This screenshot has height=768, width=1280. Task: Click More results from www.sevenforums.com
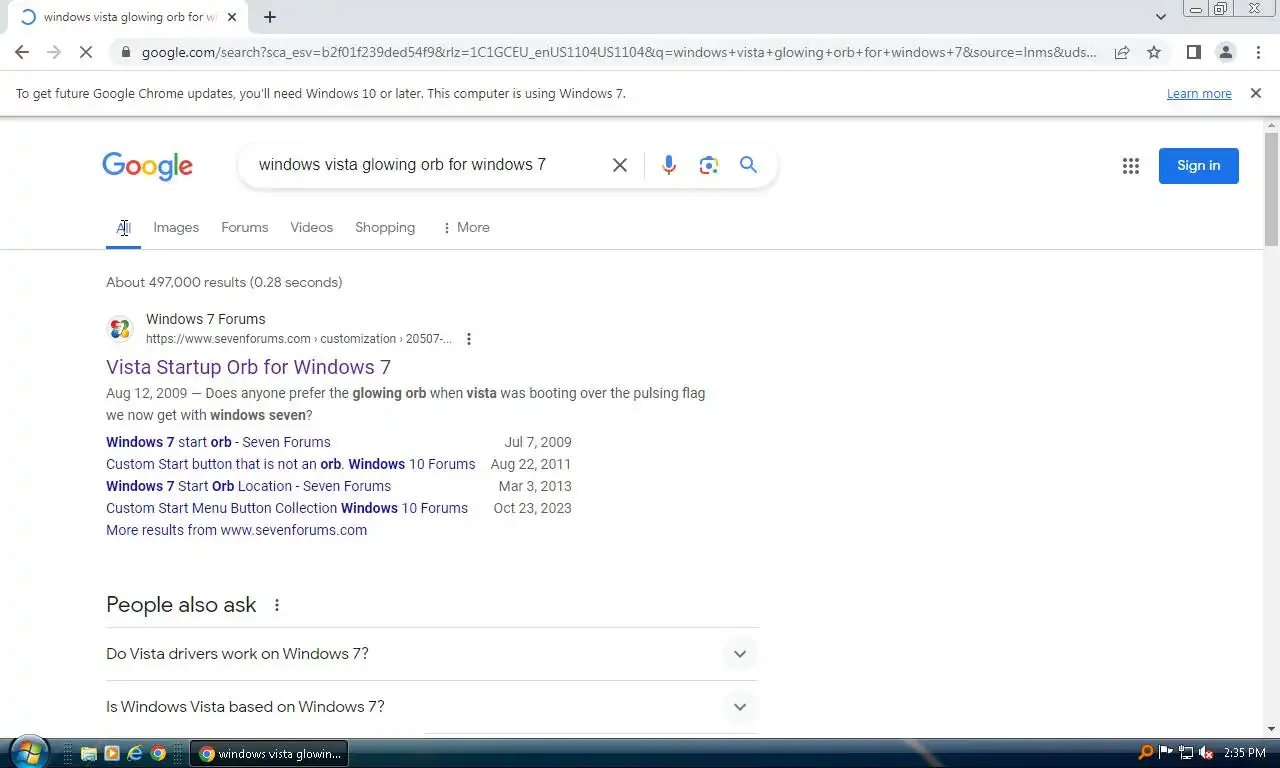click(236, 530)
